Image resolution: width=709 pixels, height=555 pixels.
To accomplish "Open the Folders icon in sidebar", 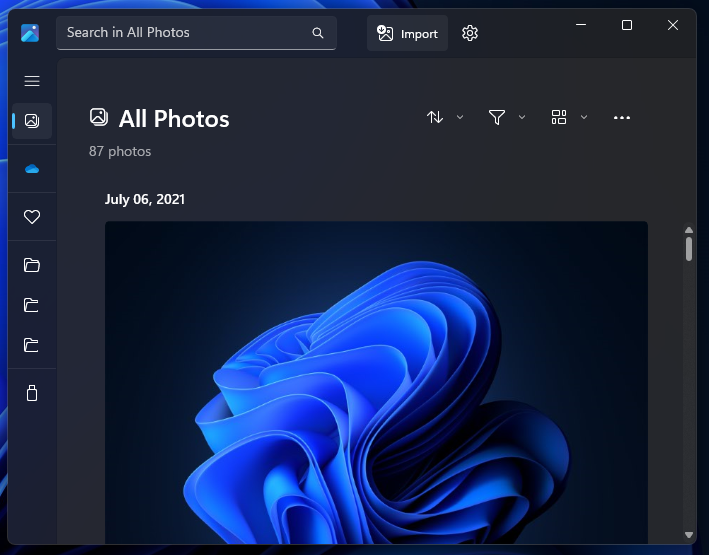I will pos(32,265).
